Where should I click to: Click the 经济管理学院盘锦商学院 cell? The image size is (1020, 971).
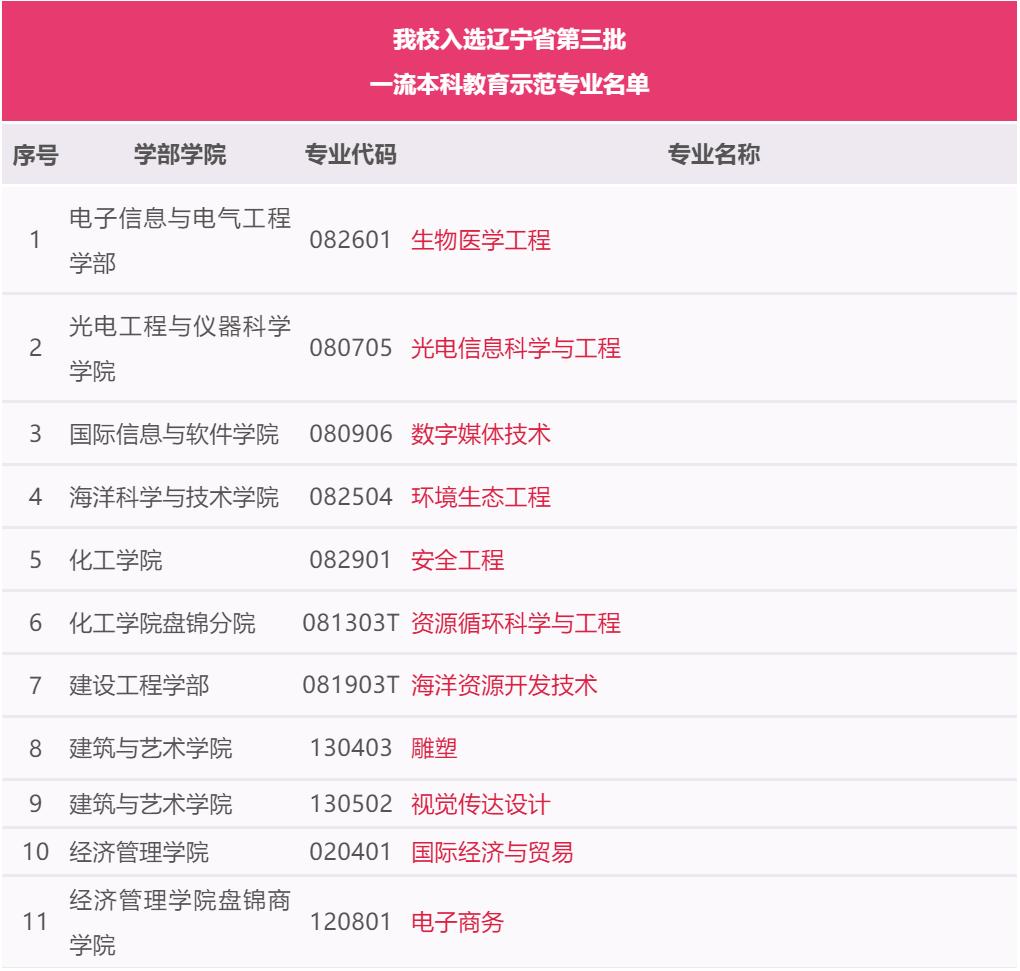coord(180,922)
